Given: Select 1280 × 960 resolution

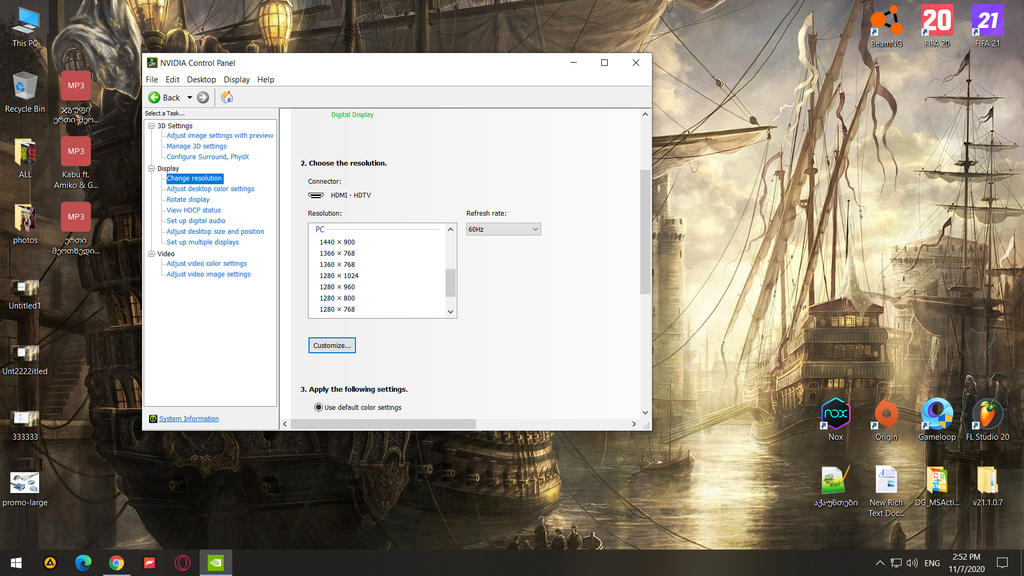Looking at the screenshot, I should 337,287.
